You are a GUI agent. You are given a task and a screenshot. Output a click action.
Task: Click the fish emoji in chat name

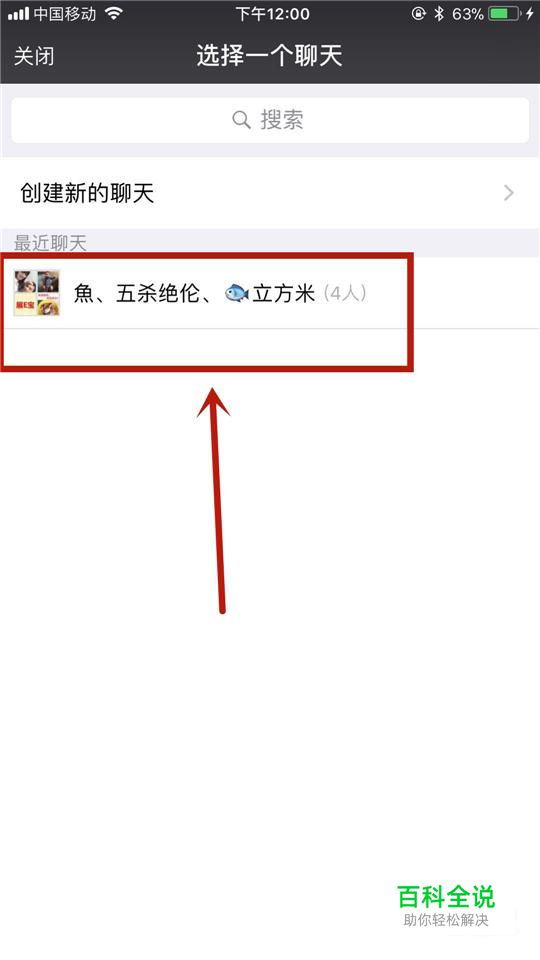pos(237,293)
